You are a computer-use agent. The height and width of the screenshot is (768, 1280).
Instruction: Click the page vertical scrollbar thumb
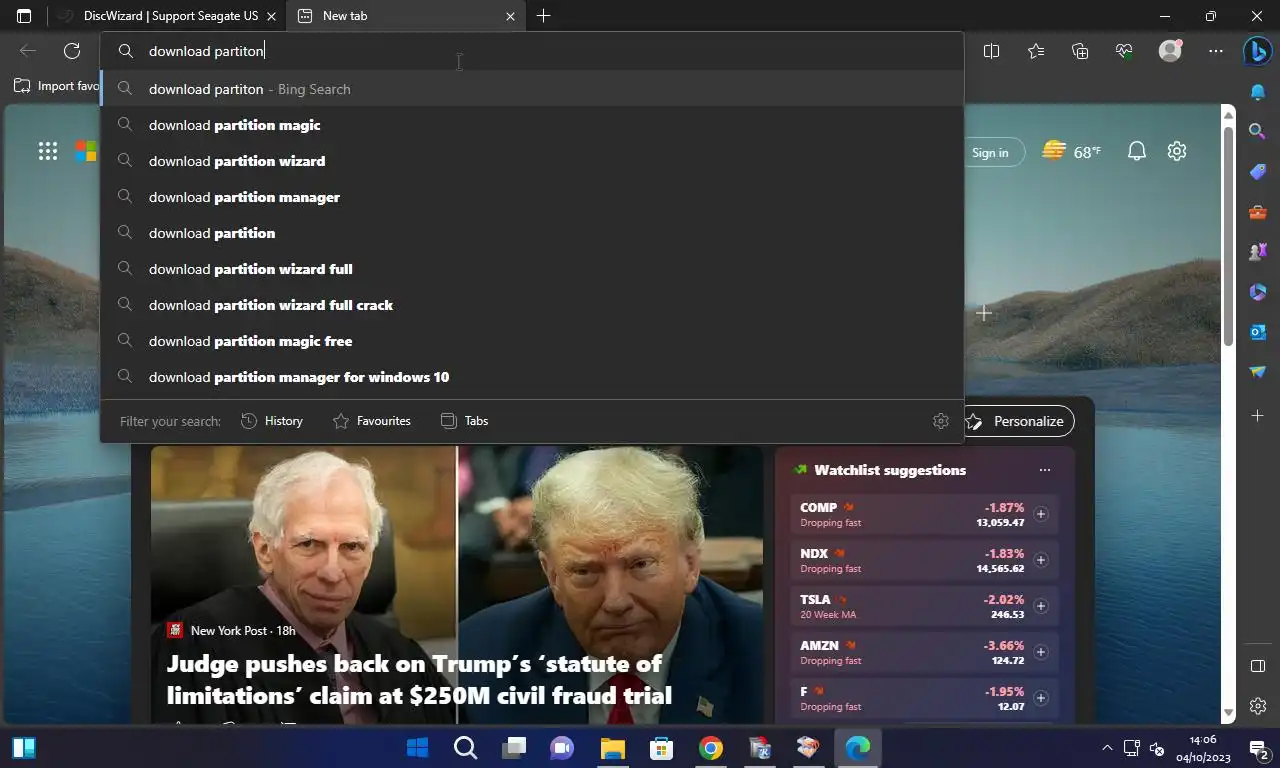pos(1229,235)
